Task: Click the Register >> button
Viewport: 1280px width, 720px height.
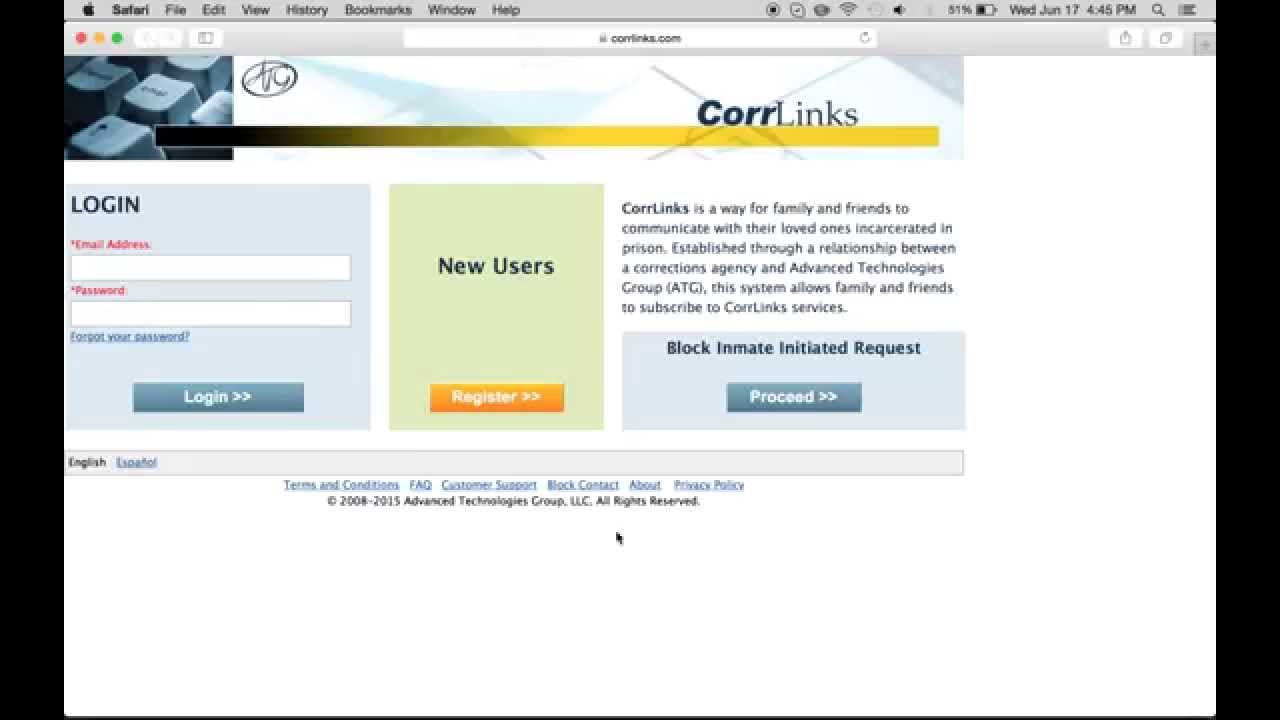Action: pos(497,397)
